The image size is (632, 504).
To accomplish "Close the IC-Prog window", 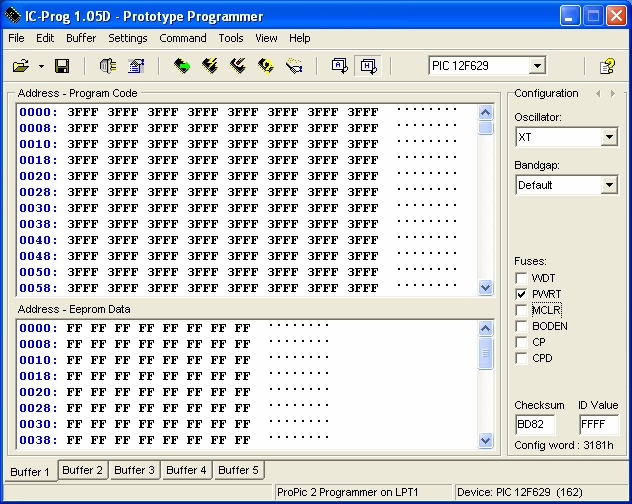I will click(x=617, y=16).
